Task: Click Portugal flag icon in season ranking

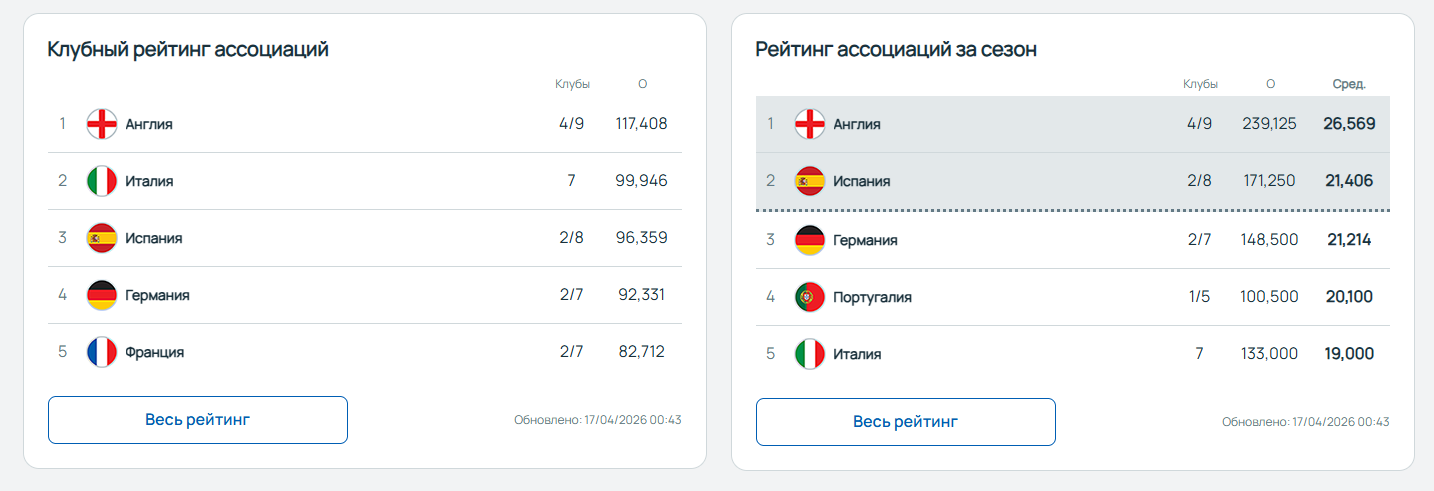Action: point(810,297)
